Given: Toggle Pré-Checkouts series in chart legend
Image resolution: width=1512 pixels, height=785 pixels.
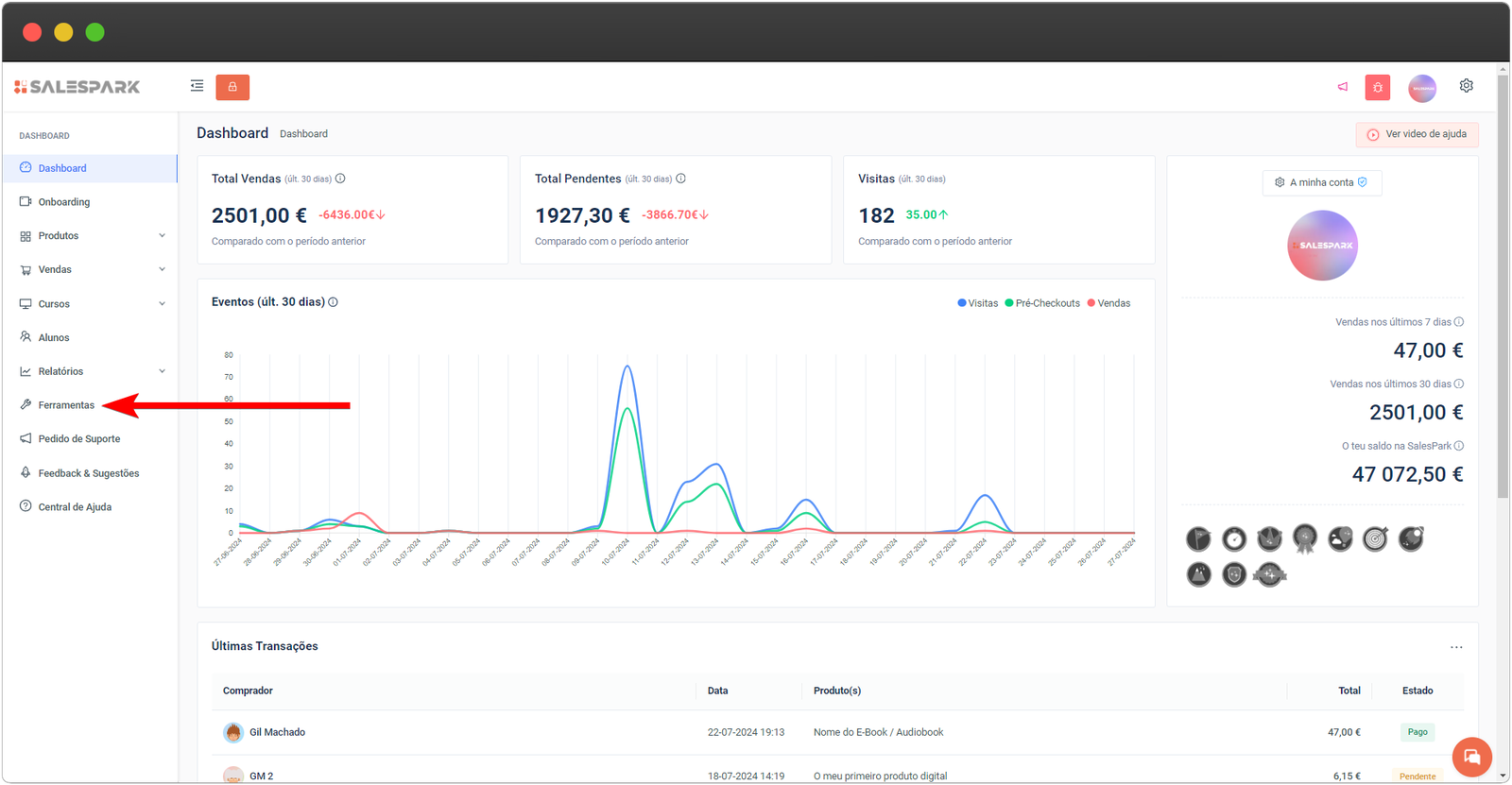Looking at the screenshot, I should [1042, 303].
